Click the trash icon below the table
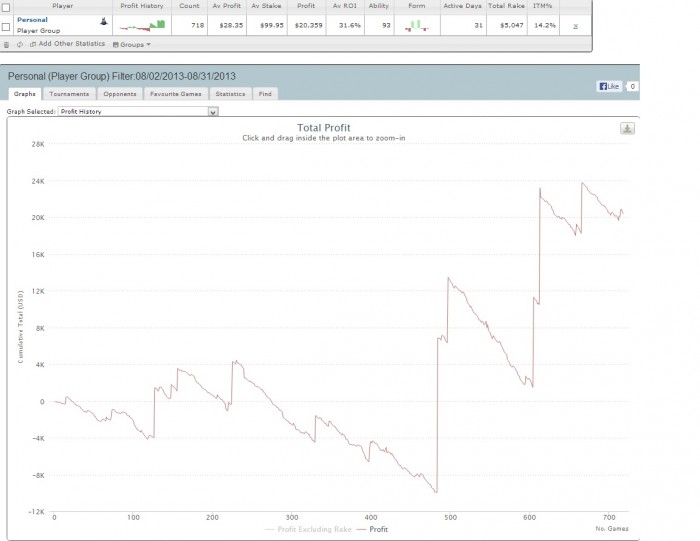Image resolution: width=700 pixels, height=541 pixels. click(6, 45)
